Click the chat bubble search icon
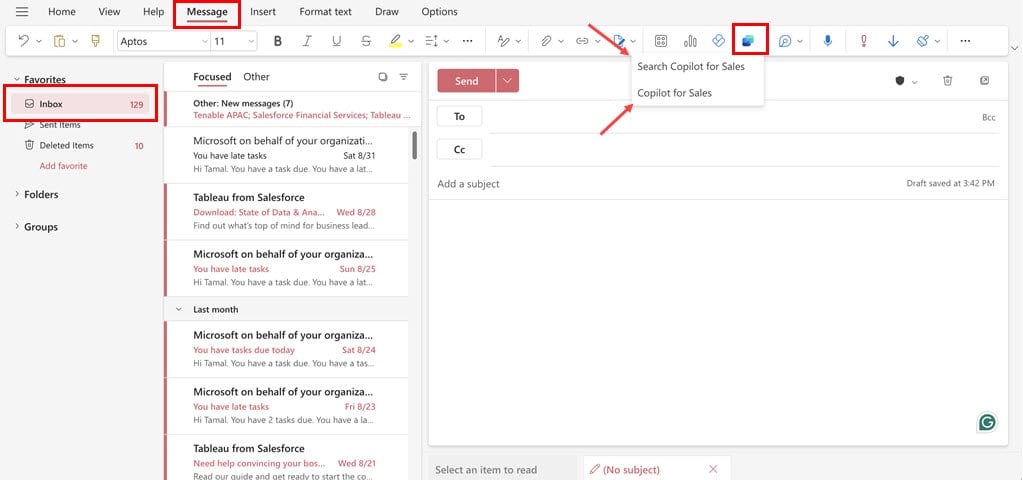The height and width of the screenshot is (480, 1023). click(785, 41)
